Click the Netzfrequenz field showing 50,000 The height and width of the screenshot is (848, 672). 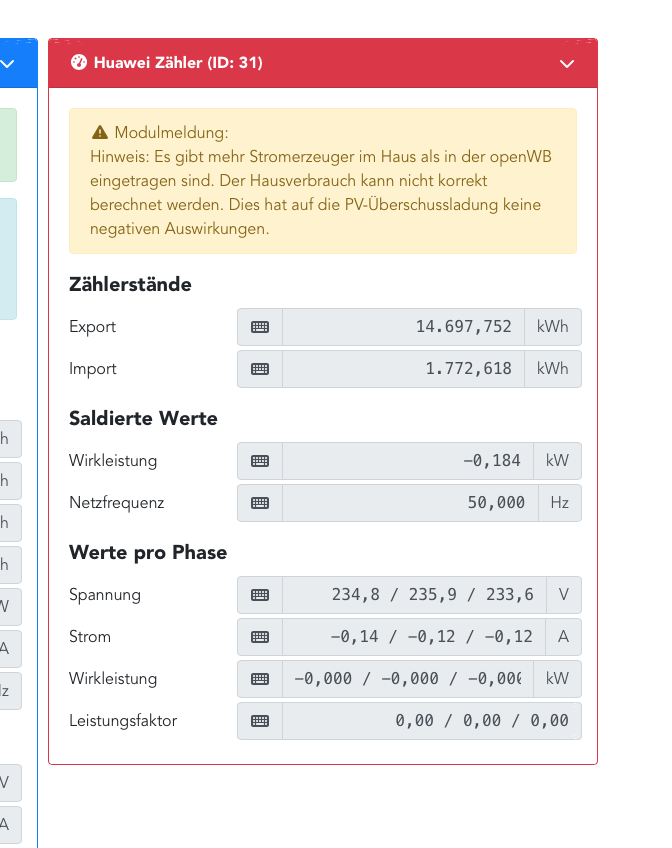[415, 503]
